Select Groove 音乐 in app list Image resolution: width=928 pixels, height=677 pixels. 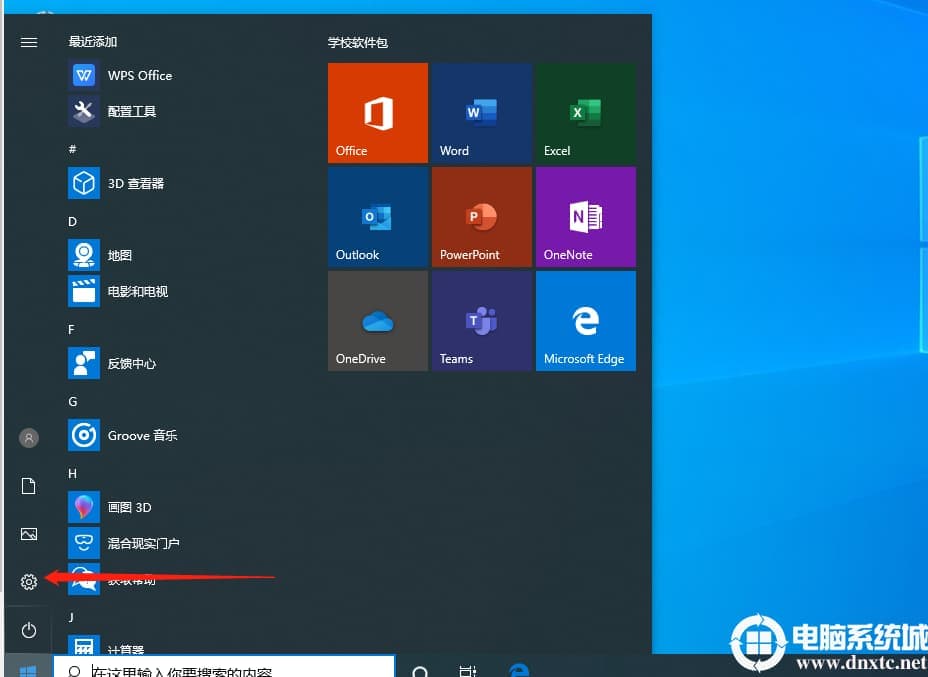[142, 435]
